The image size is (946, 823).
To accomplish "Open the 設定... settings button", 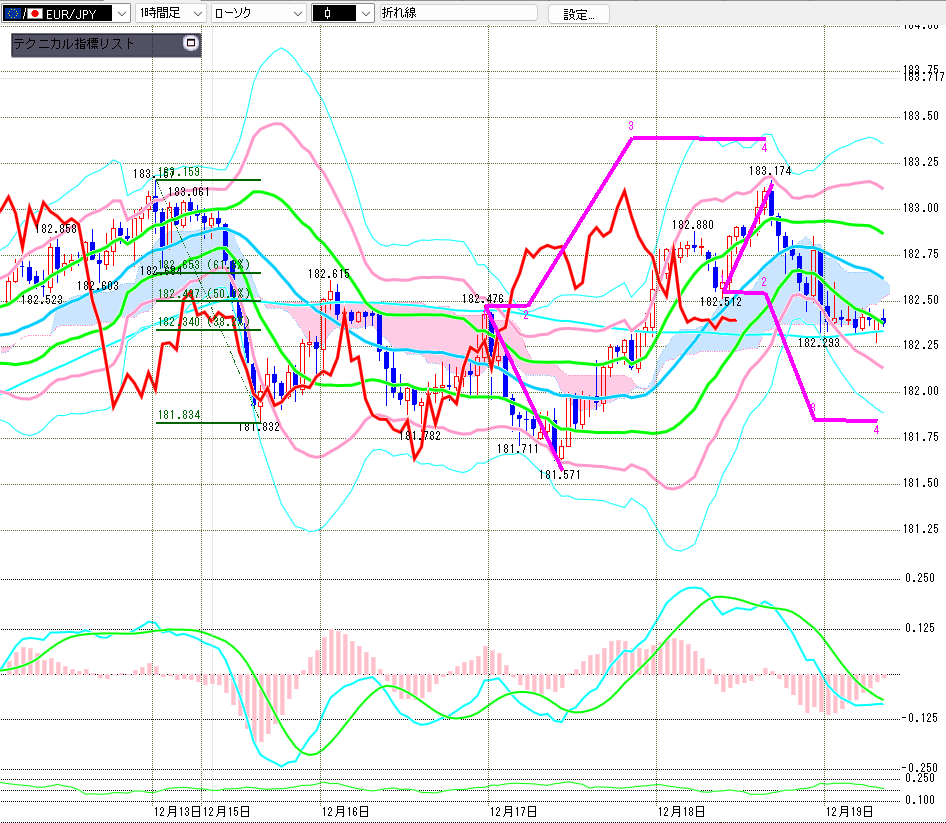I will coord(585,14).
